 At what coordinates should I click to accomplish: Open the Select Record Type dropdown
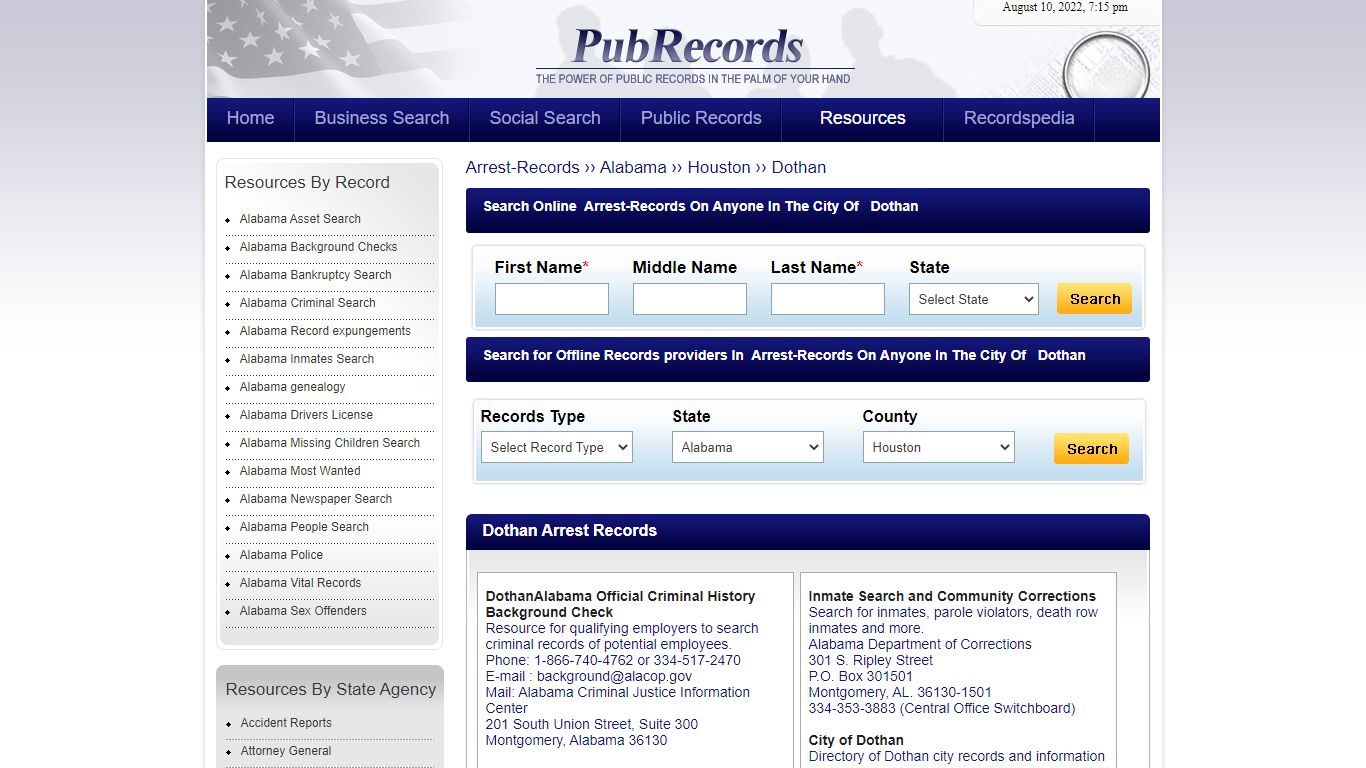point(556,447)
